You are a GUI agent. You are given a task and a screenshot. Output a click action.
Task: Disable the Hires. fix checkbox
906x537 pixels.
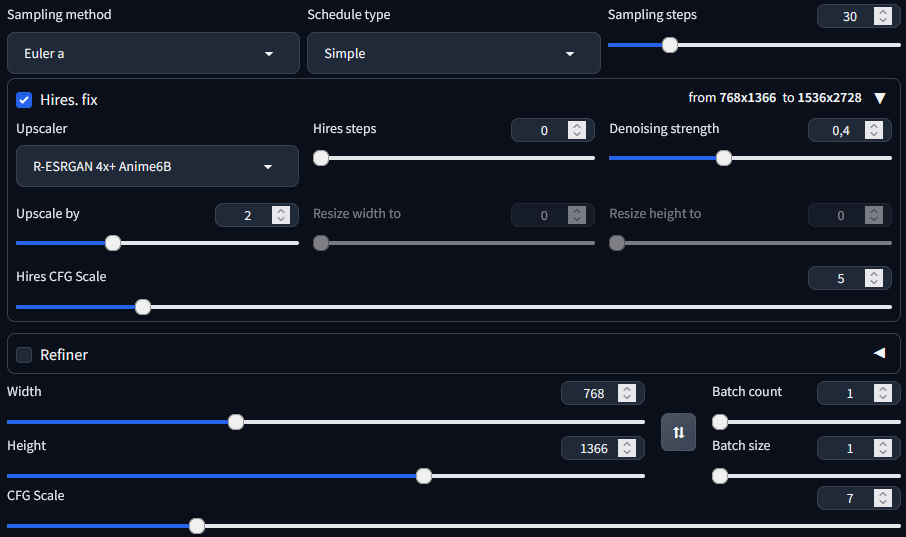pos(24,100)
